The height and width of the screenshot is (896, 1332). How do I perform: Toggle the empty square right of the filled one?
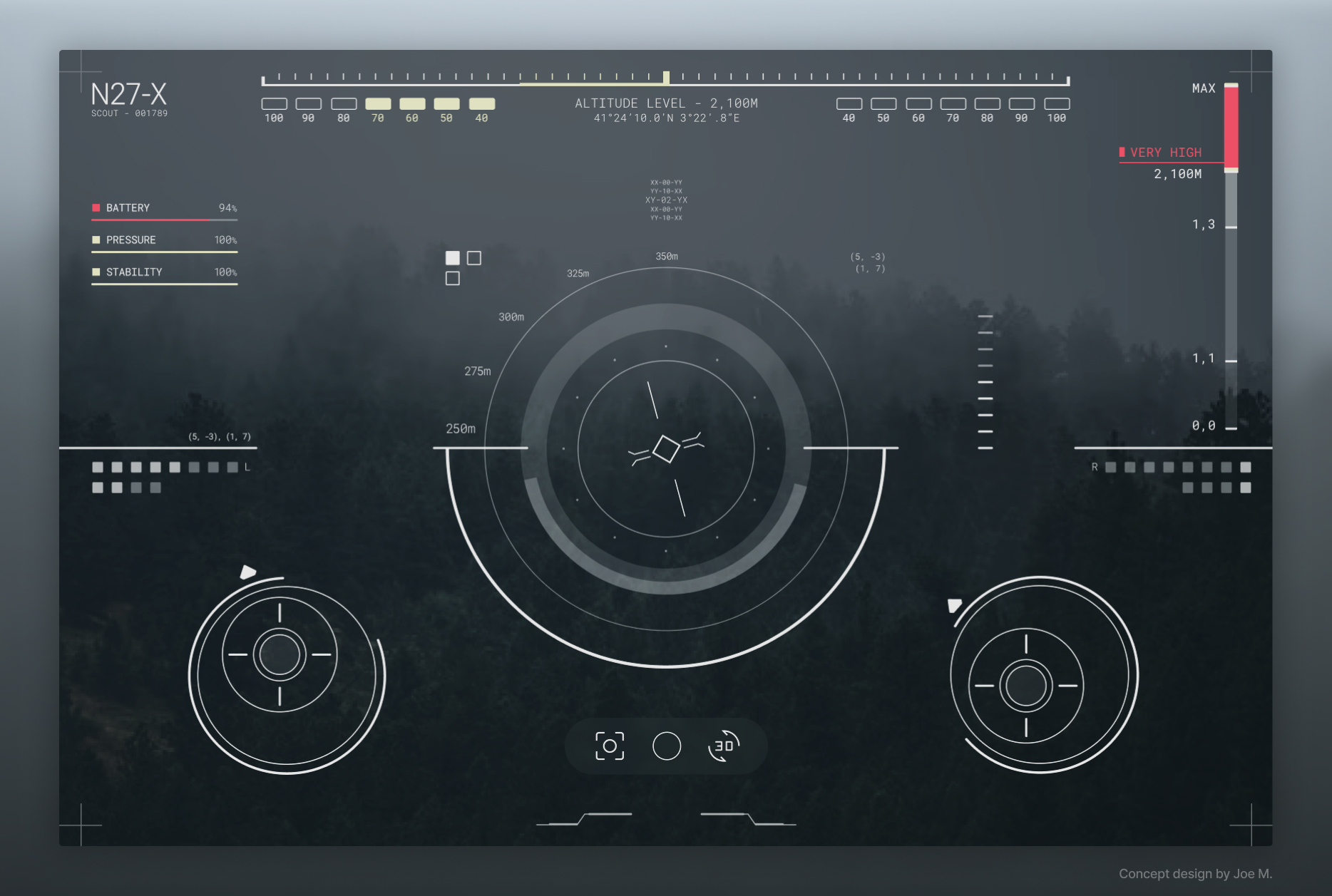click(x=474, y=258)
